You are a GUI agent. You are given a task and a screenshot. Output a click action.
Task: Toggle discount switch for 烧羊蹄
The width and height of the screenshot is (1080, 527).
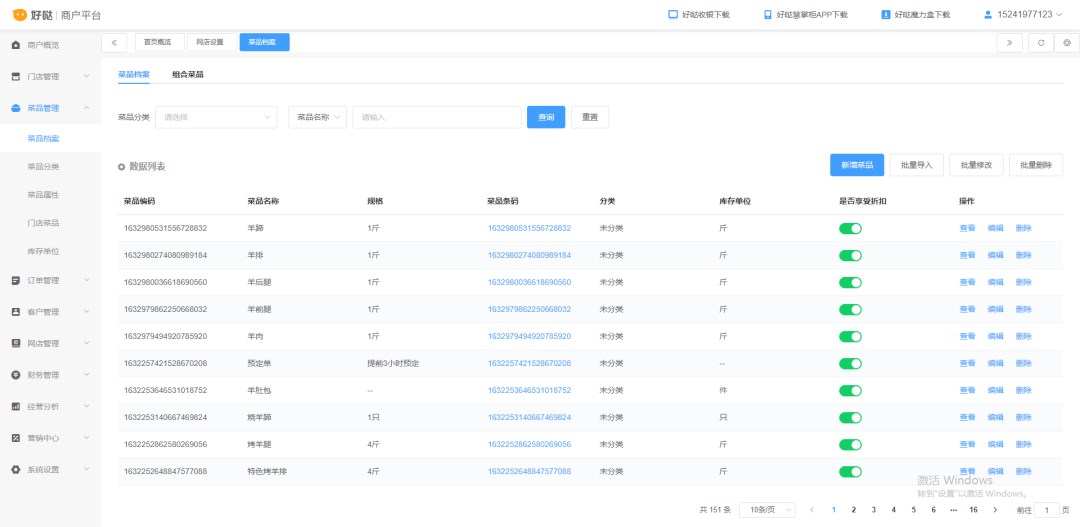tap(850, 417)
